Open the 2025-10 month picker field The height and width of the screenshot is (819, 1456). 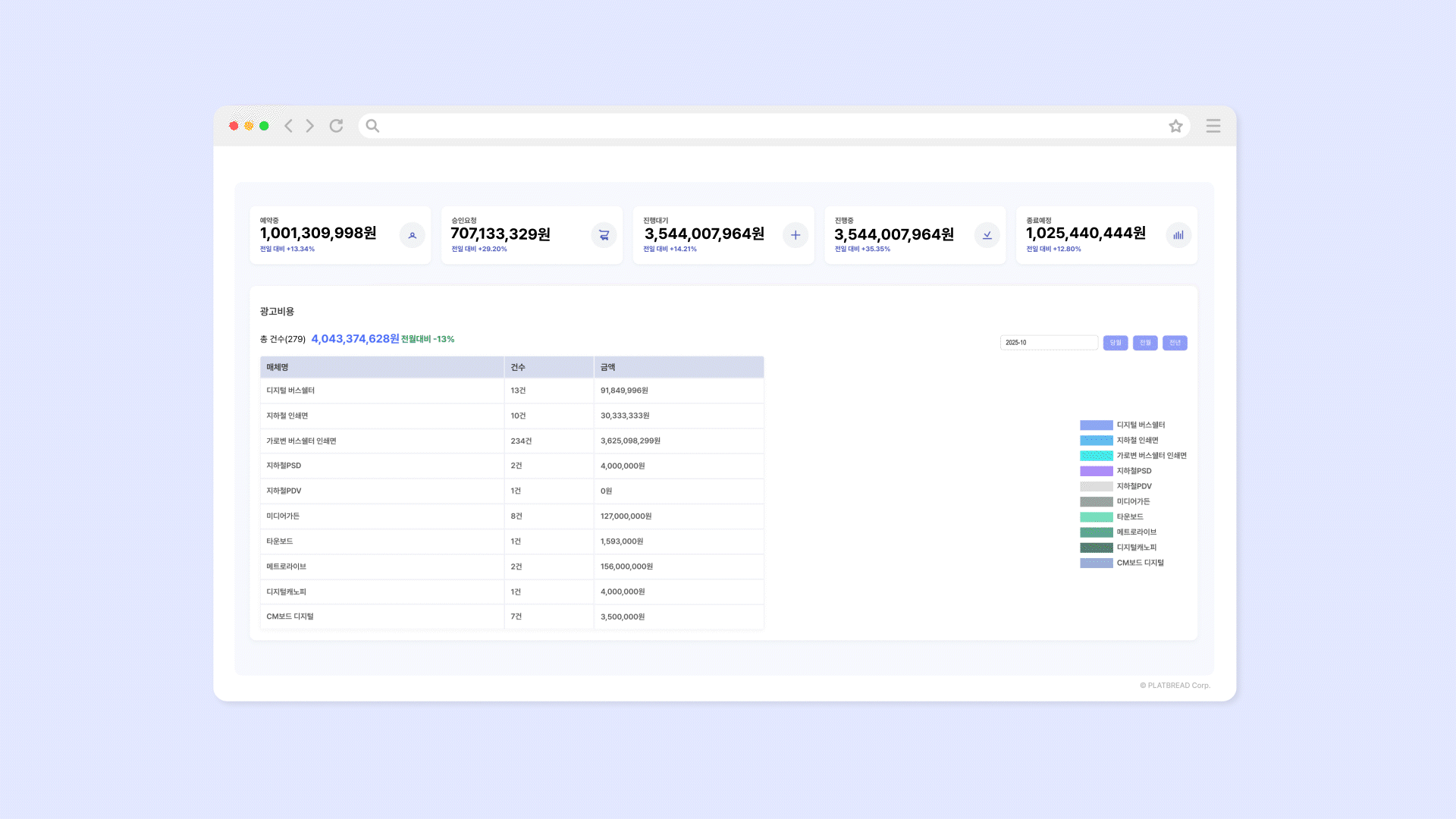coord(1048,343)
